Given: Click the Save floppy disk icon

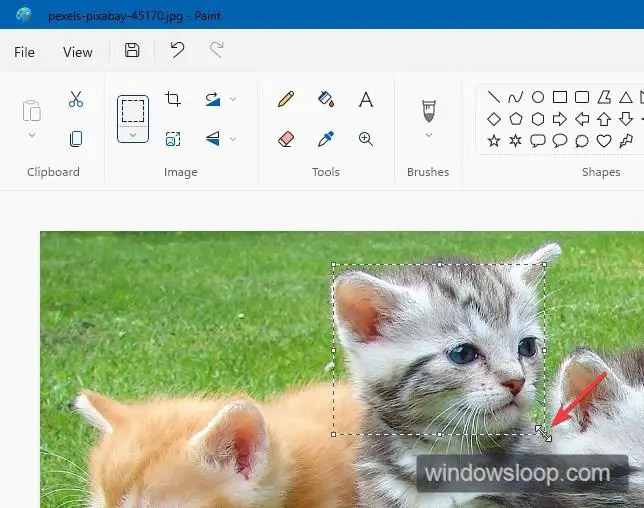Looking at the screenshot, I should coord(132,50).
